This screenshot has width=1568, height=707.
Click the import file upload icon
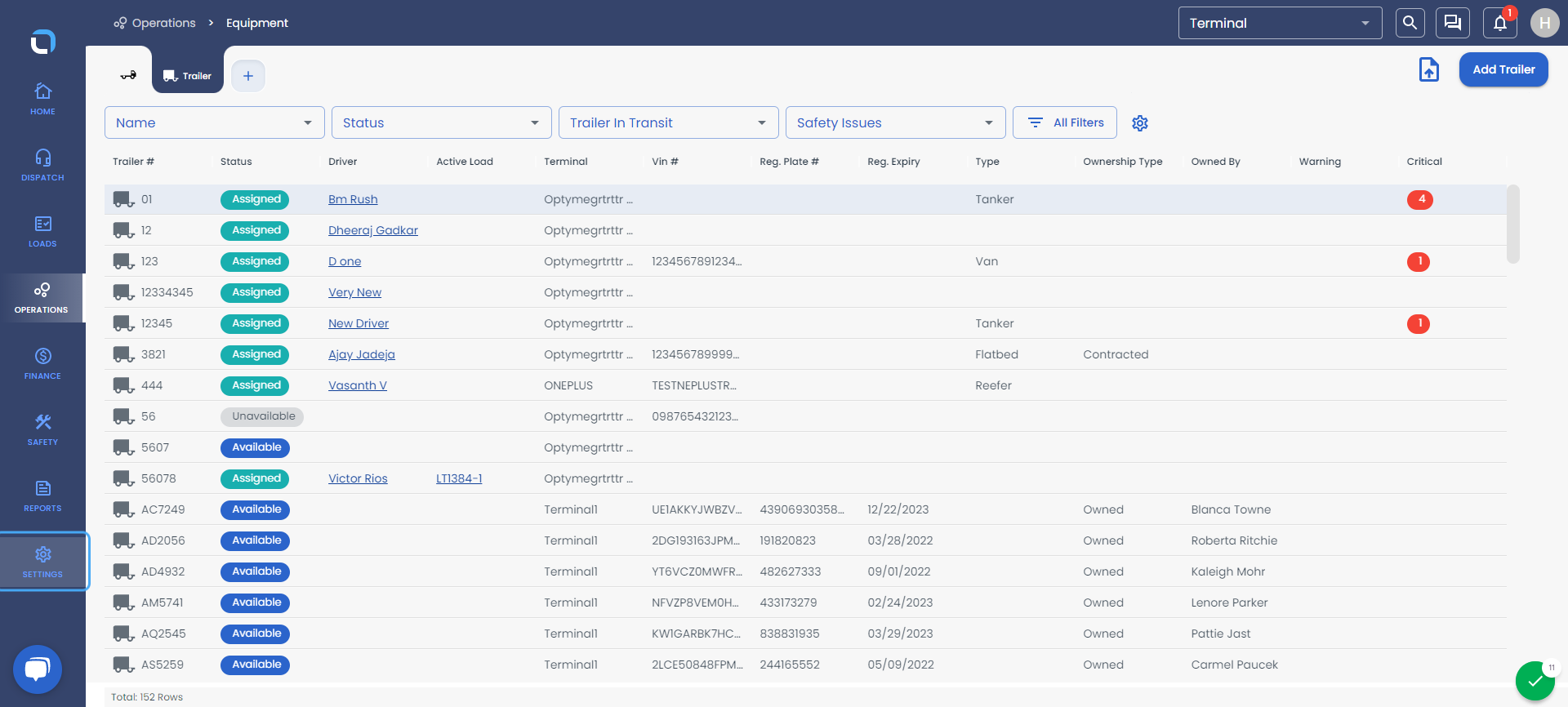coord(1429,69)
